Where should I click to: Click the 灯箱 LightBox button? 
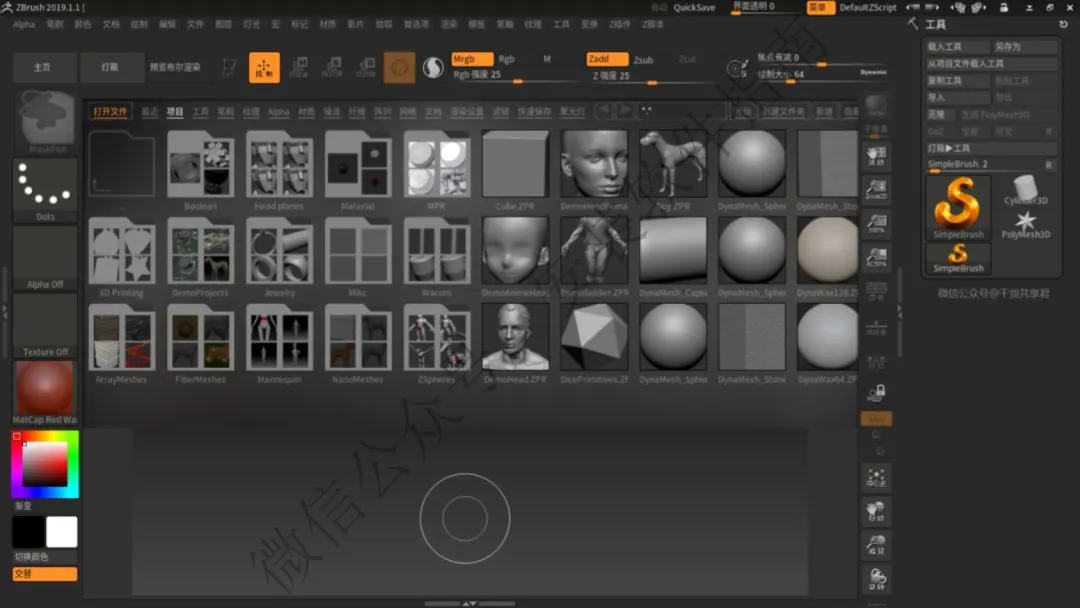(110, 67)
